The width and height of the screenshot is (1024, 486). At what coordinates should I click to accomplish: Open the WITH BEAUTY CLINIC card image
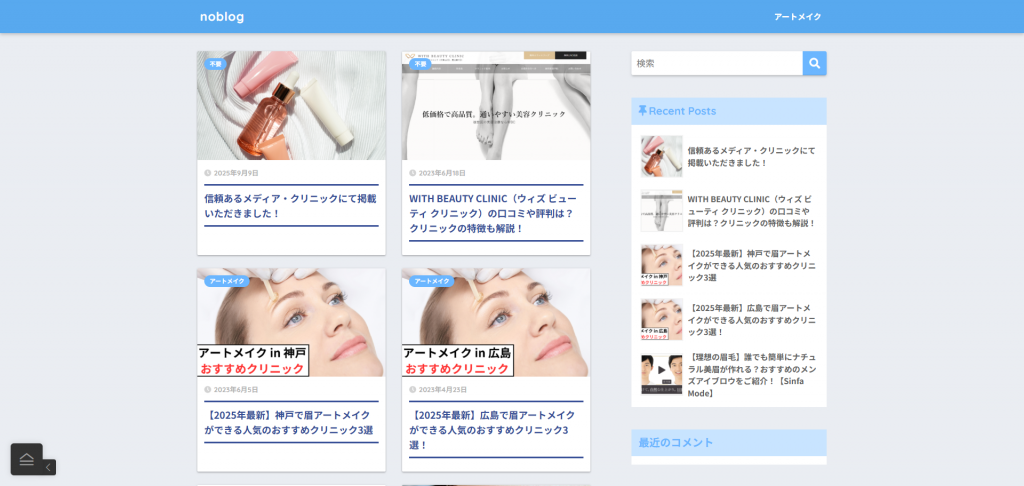[496, 106]
